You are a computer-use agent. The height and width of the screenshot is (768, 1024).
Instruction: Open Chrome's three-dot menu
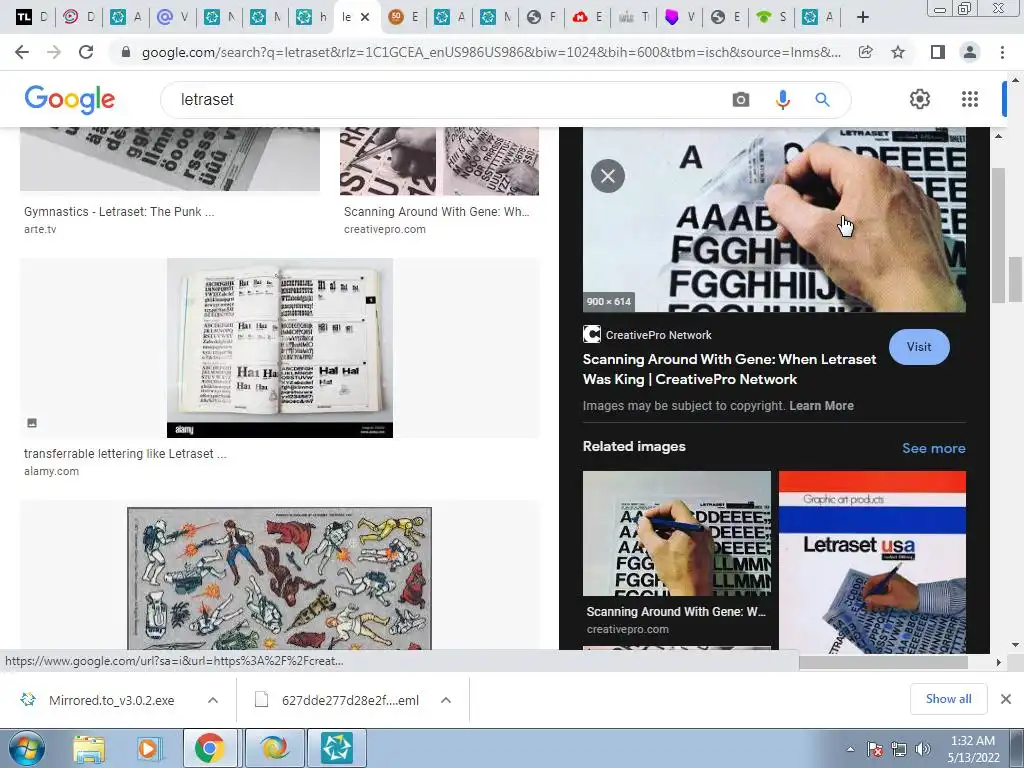[1002, 52]
